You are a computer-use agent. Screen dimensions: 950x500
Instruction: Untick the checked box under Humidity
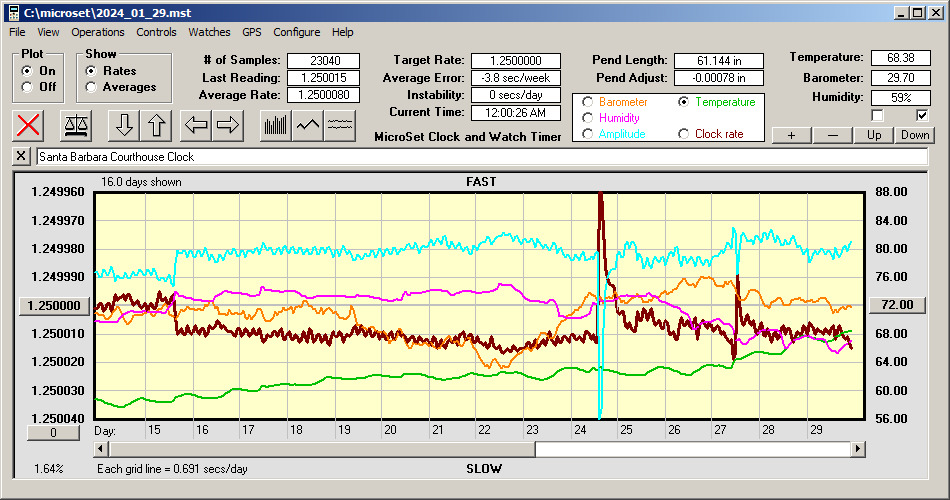[x=922, y=115]
